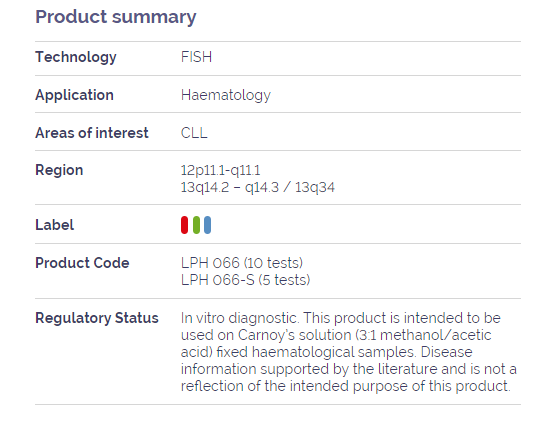The width and height of the screenshot is (541, 439).
Task: Click the red label color pill
Action: [185, 225]
